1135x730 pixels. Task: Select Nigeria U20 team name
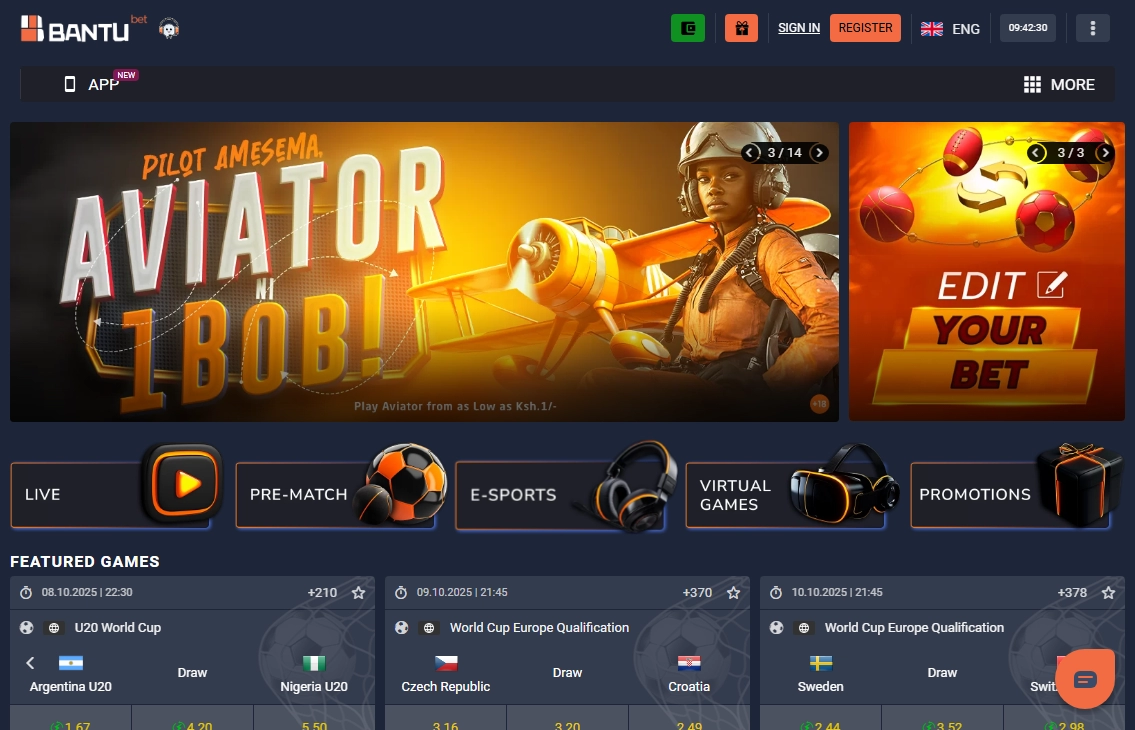pos(313,687)
